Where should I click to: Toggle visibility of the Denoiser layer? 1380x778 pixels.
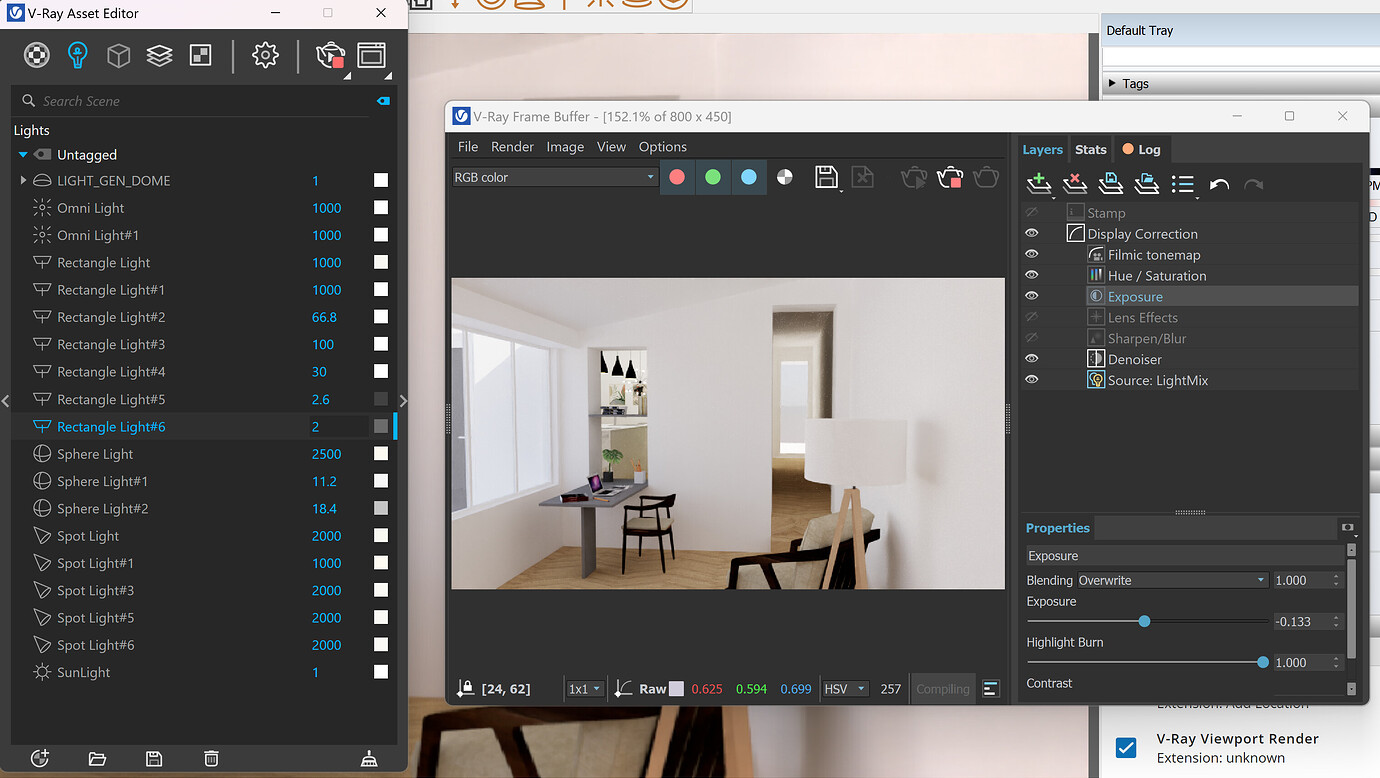1031,358
